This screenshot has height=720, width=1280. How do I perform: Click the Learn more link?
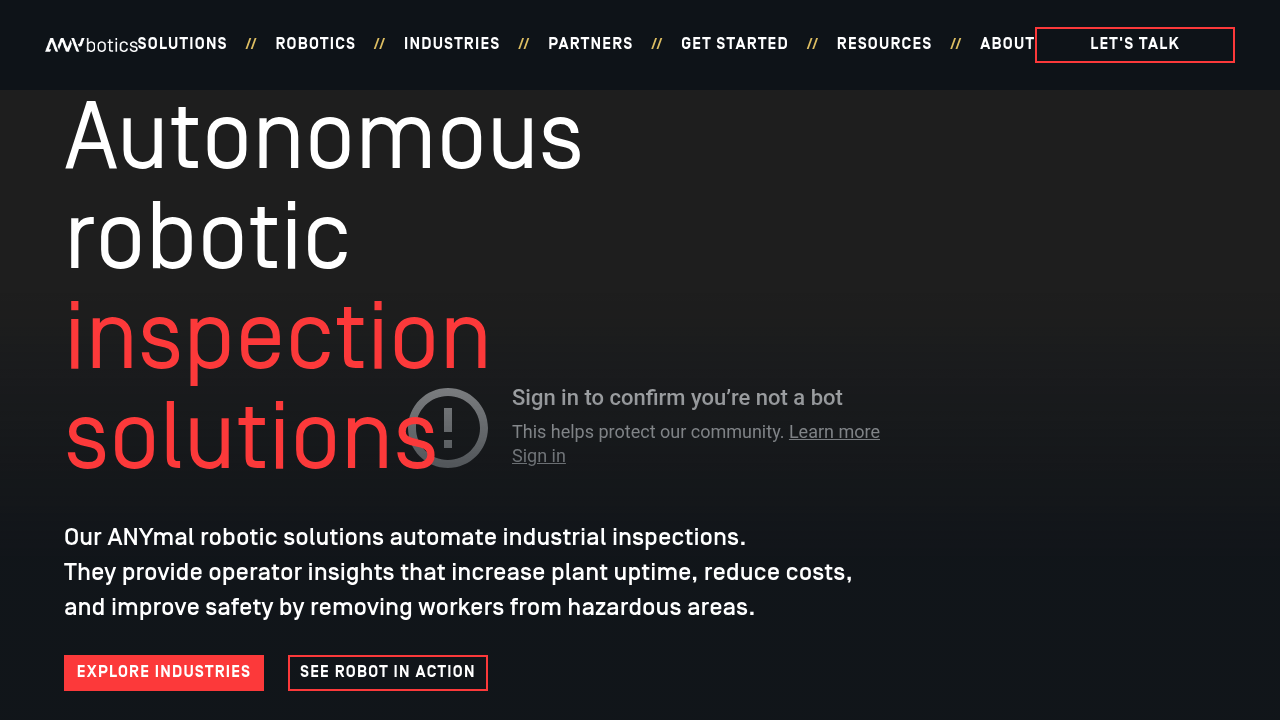pyautogui.click(x=834, y=432)
